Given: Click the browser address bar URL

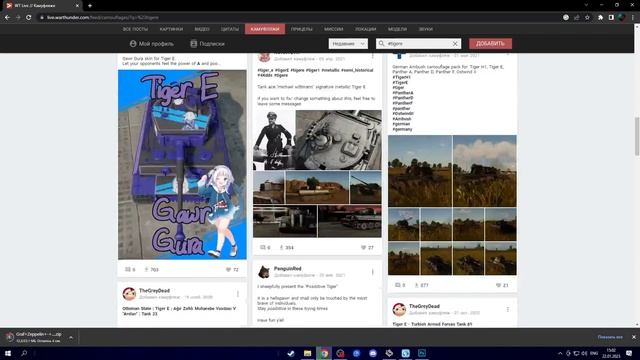Looking at the screenshot, I should click(102, 18).
